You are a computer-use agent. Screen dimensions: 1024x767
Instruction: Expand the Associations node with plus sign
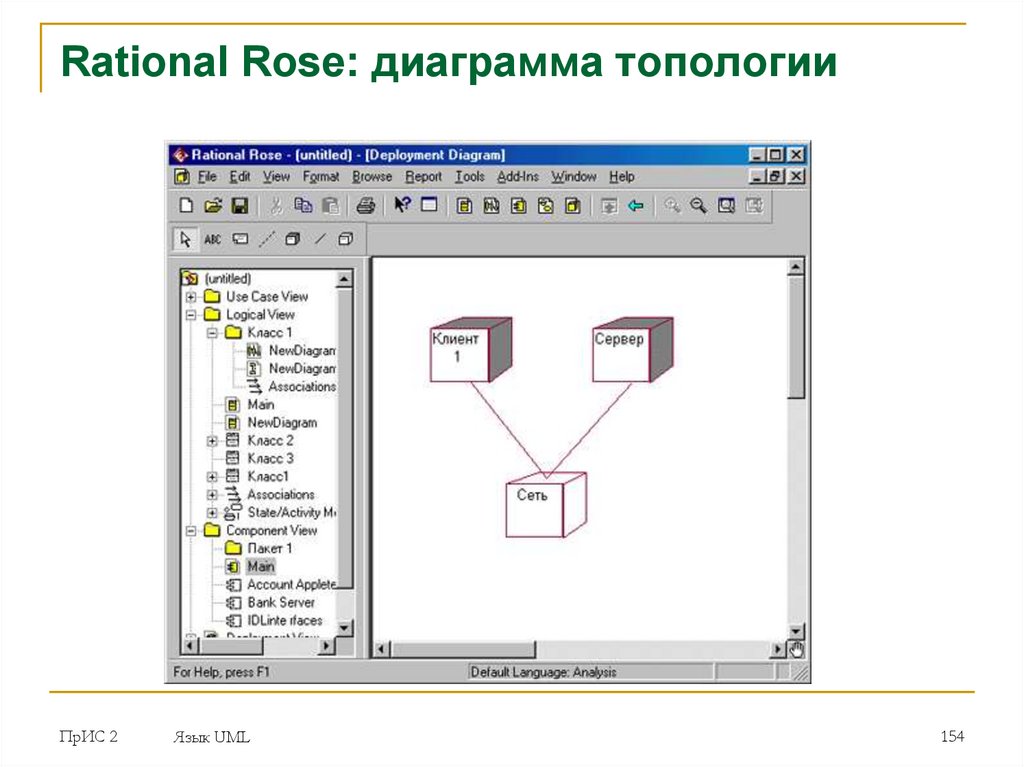(212, 495)
